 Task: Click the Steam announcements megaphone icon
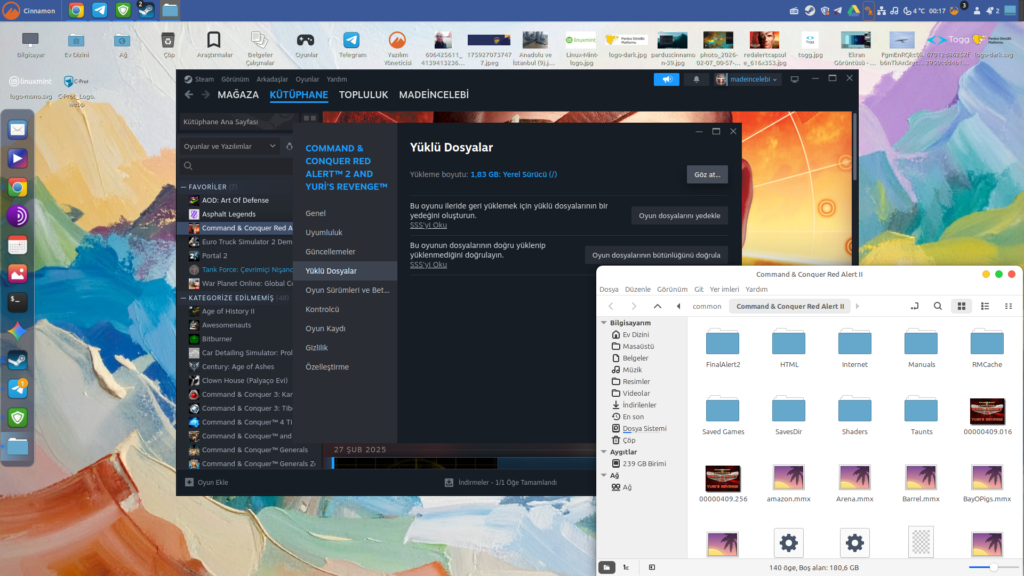(666, 79)
